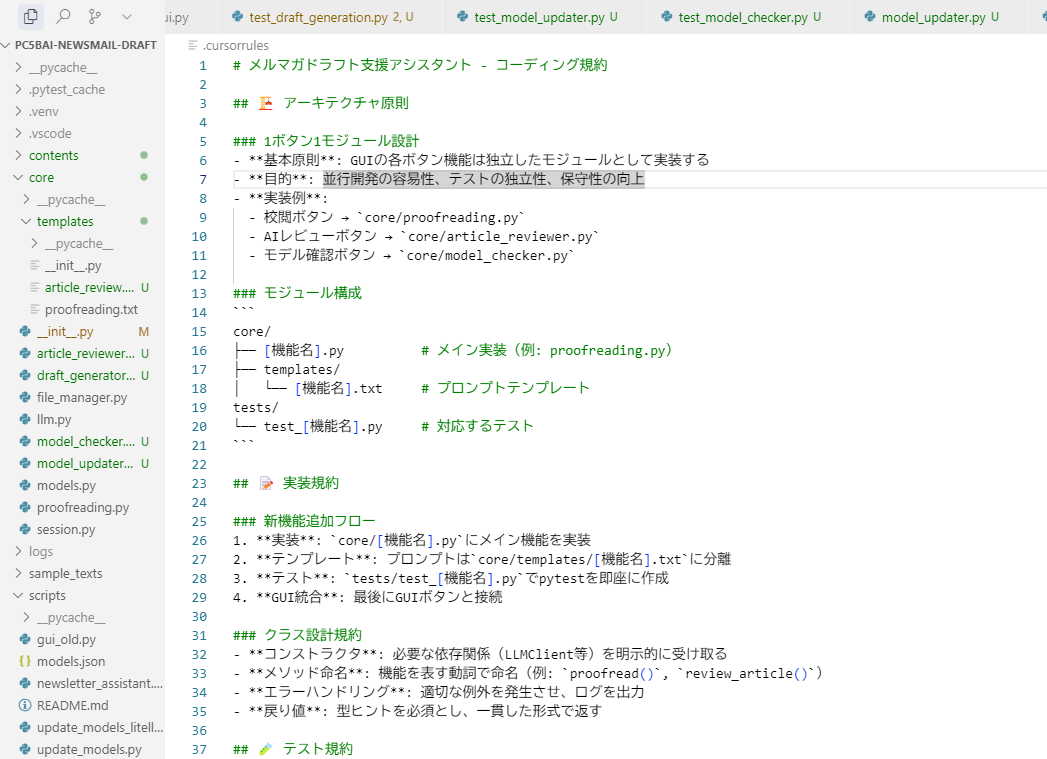Open proofreading.txt in templates
1047x759 pixels.
tap(91, 310)
